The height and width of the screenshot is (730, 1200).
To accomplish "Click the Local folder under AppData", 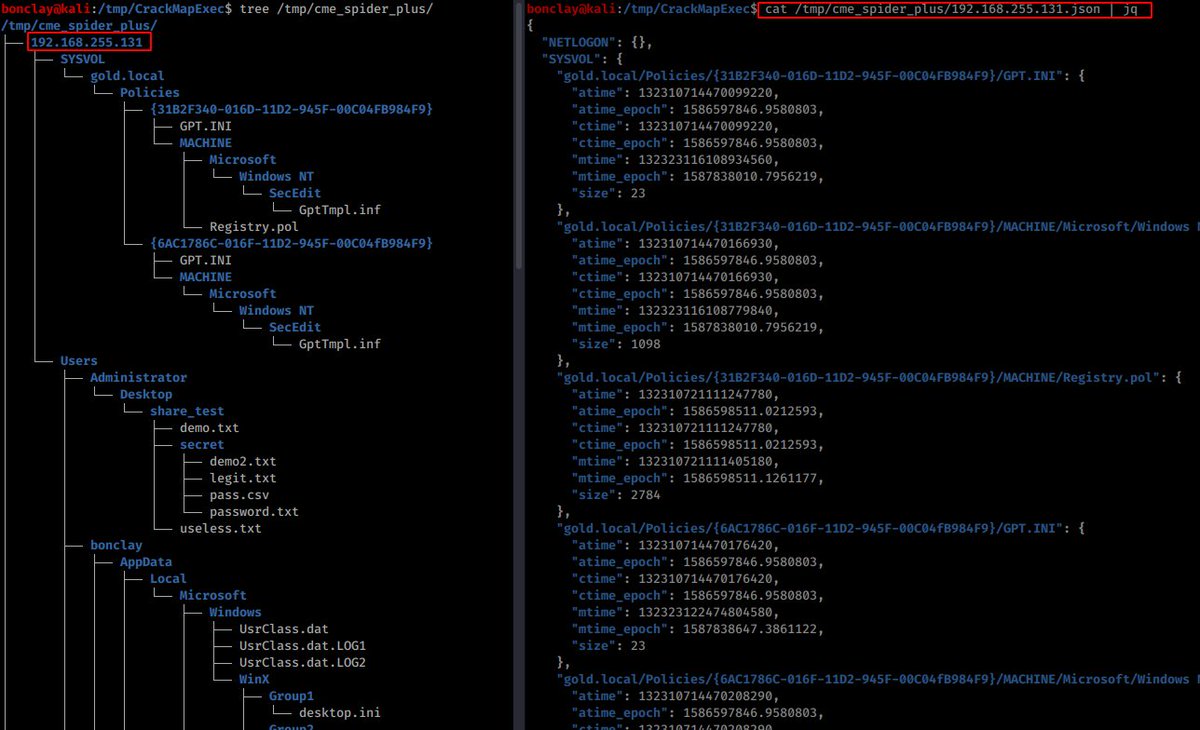I will click(x=168, y=578).
